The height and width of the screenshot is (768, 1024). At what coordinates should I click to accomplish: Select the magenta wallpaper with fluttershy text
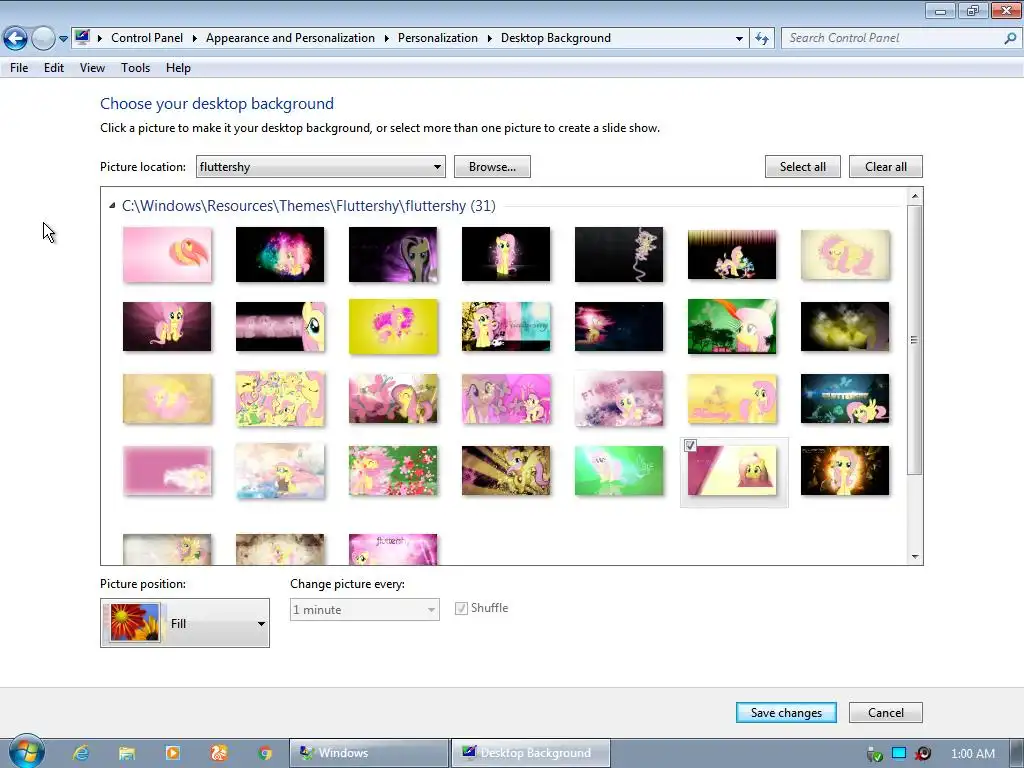pos(393,549)
